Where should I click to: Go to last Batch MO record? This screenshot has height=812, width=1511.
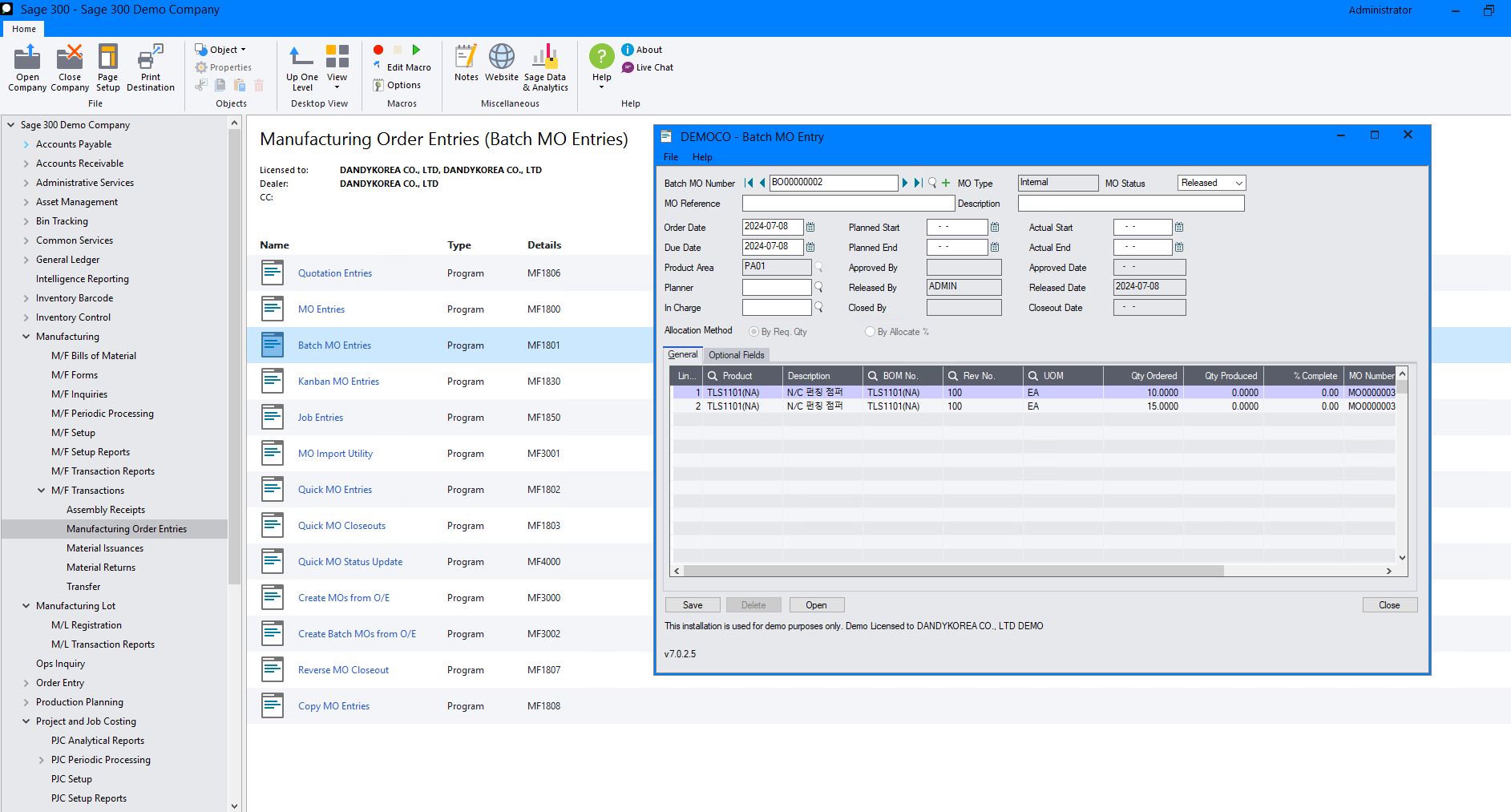tap(919, 183)
